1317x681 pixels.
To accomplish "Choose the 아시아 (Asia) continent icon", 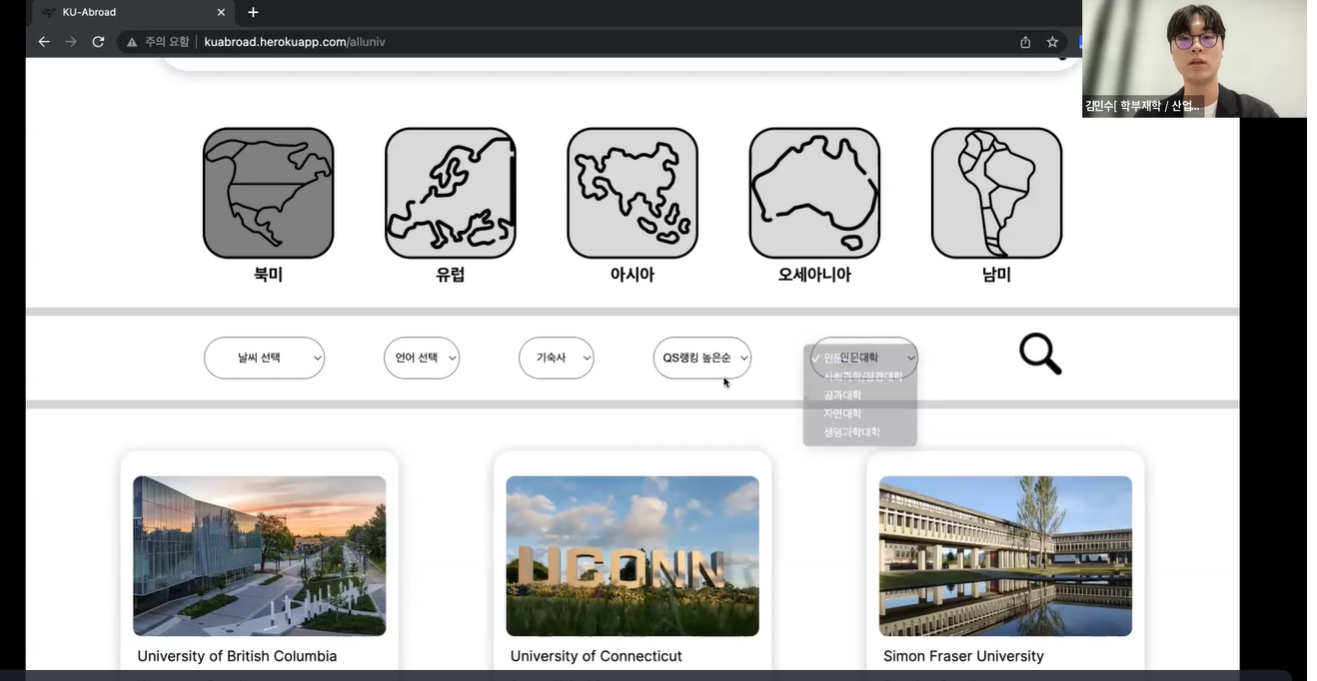I will coord(632,193).
